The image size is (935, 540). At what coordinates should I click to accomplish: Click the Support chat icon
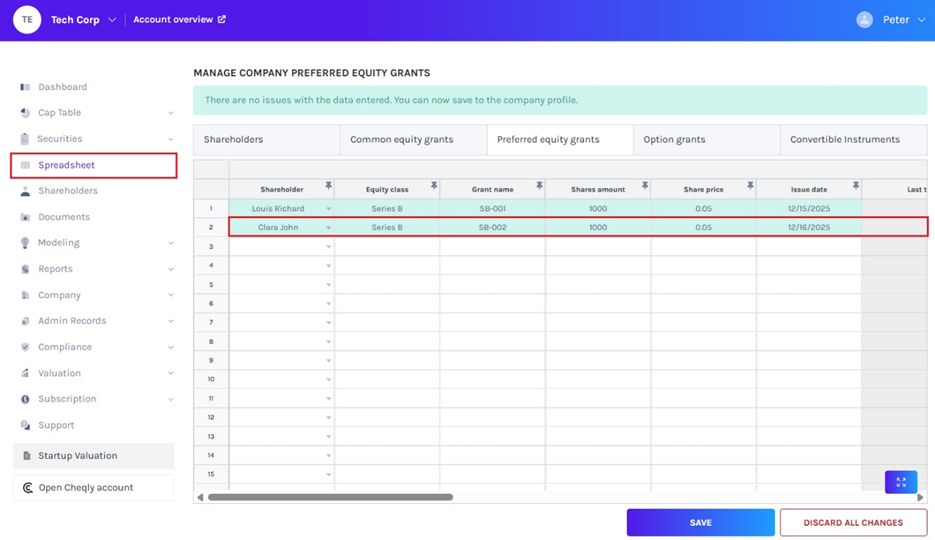coord(25,425)
